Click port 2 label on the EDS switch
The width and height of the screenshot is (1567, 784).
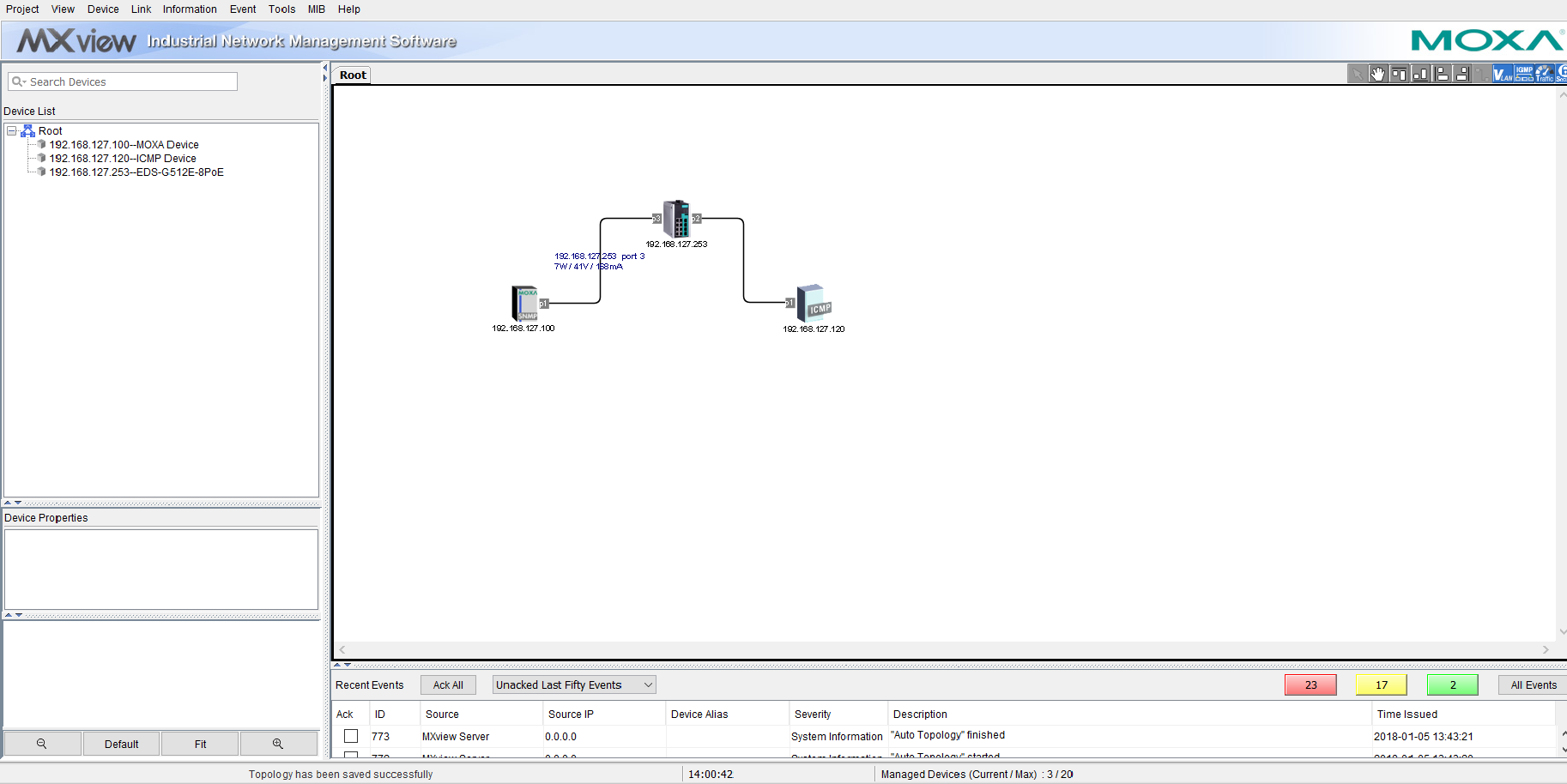(697, 219)
